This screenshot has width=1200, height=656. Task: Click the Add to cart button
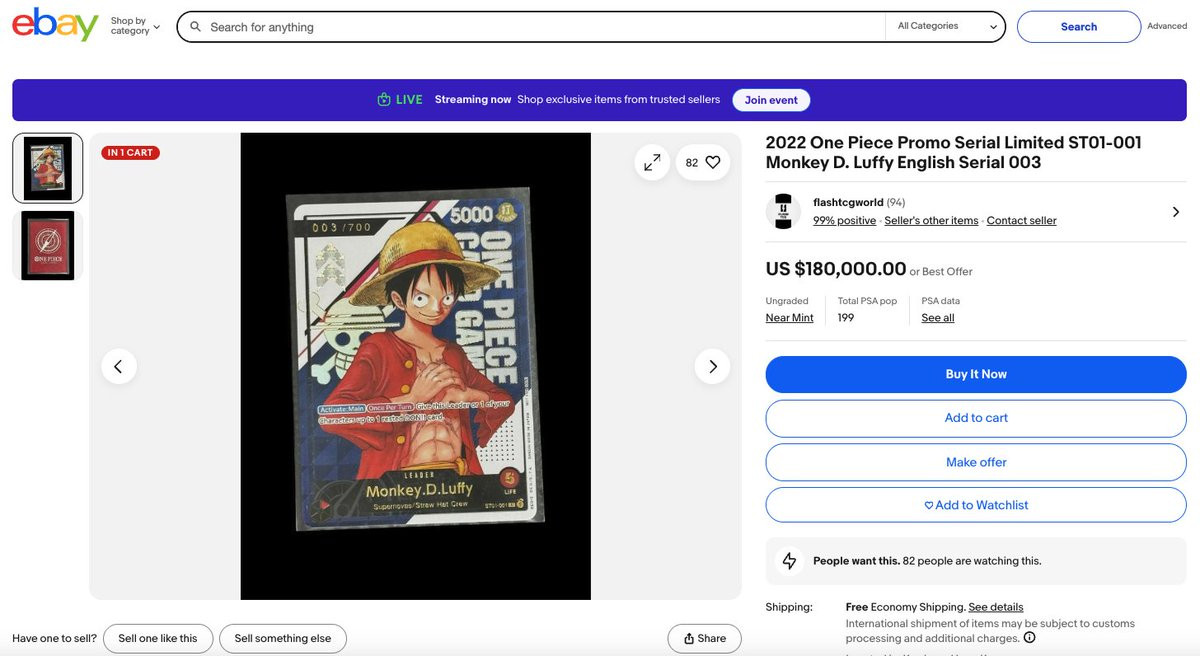click(x=976, y=418)
